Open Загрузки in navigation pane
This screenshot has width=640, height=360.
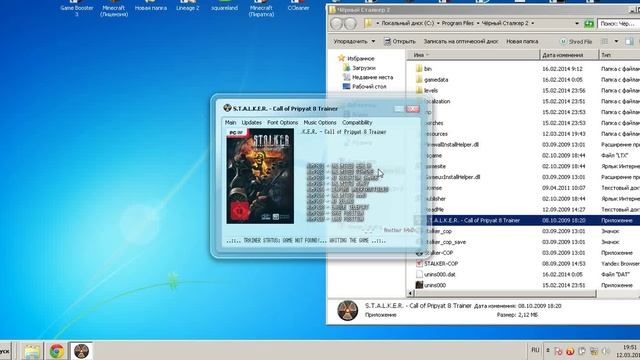click(x=359, y=68)
